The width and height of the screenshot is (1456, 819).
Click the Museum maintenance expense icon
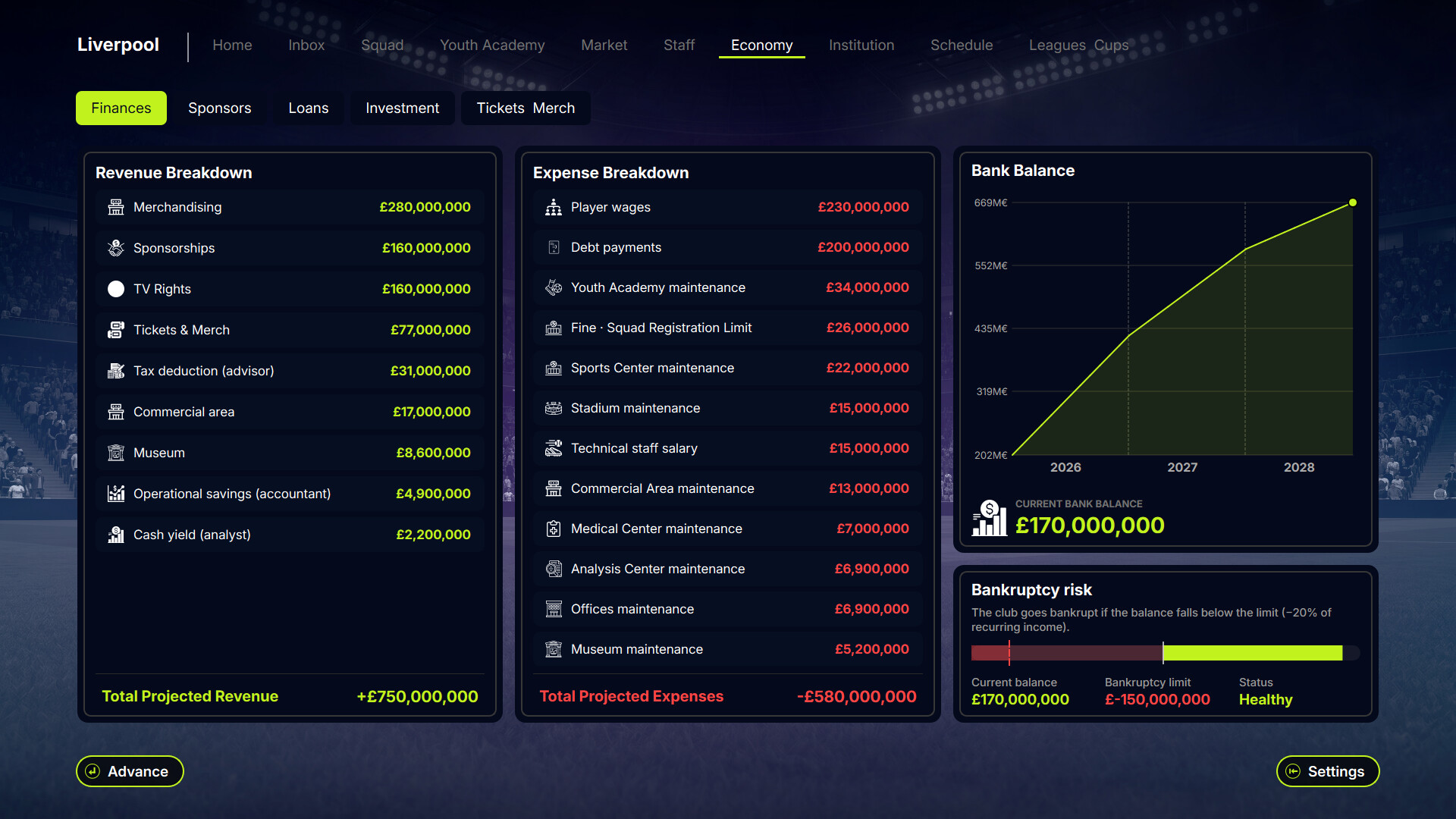pyautogui.click(x=554, y=649)
